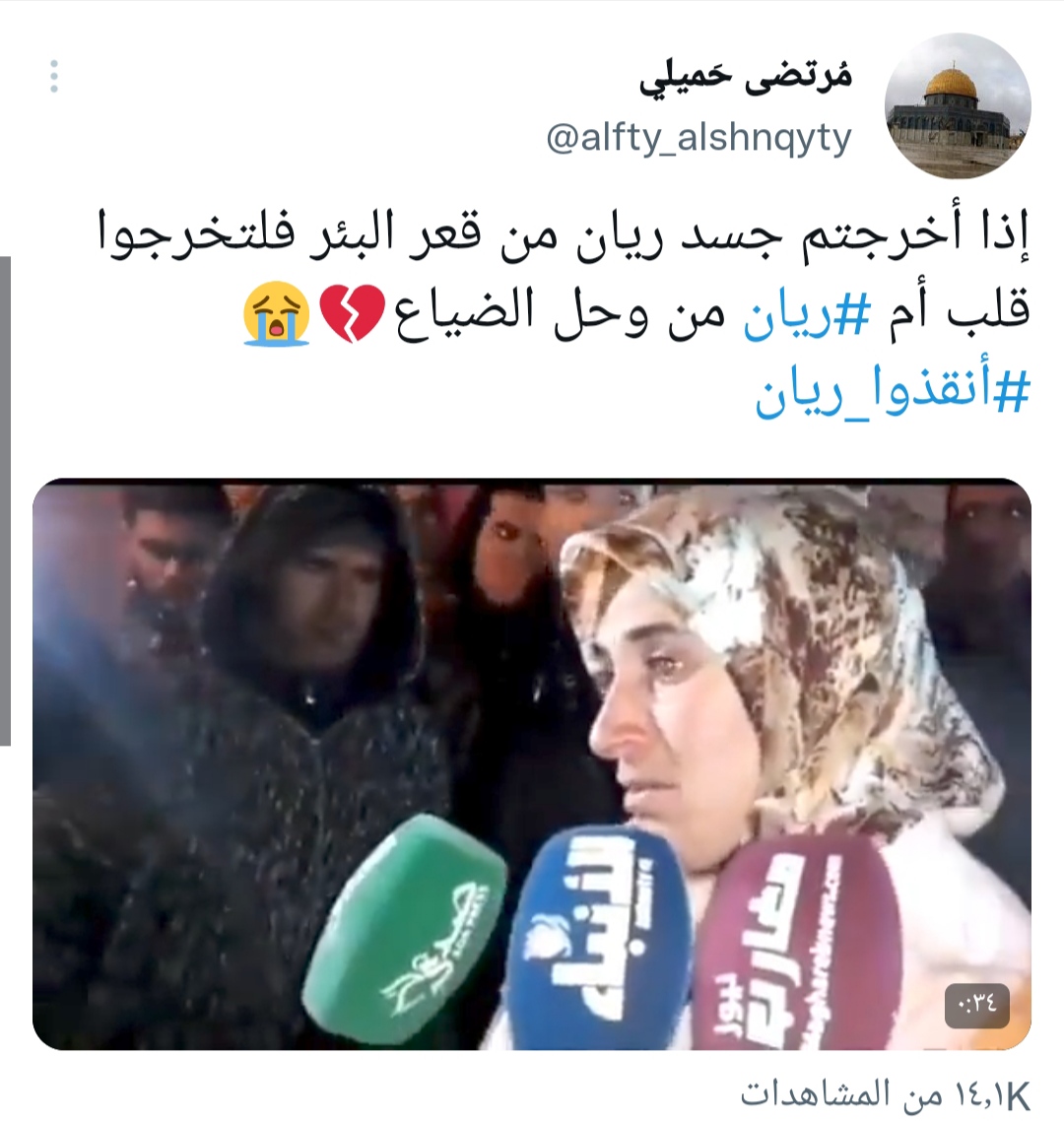Screen dimensions: 1064x1121
Task: Click the crying face emoji in the tweet
Action: (x=276, y=314)
